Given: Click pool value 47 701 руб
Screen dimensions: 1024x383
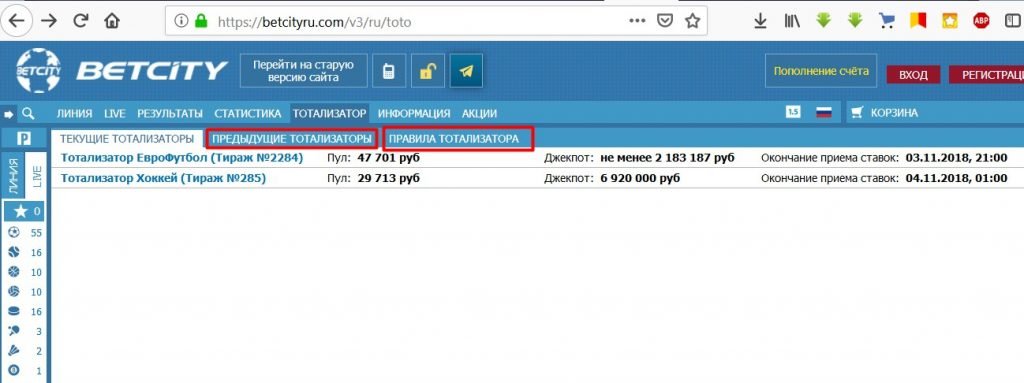Looking at the screenshot, I should point(389,158).
